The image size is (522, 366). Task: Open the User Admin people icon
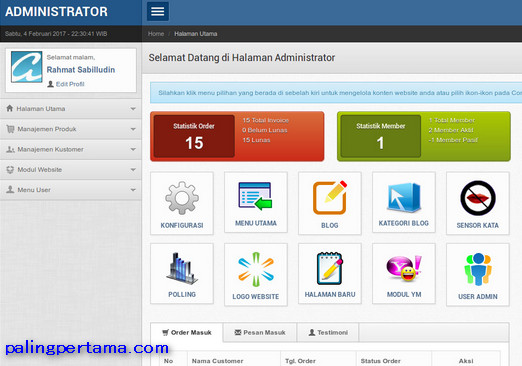[x=478, y=269]
